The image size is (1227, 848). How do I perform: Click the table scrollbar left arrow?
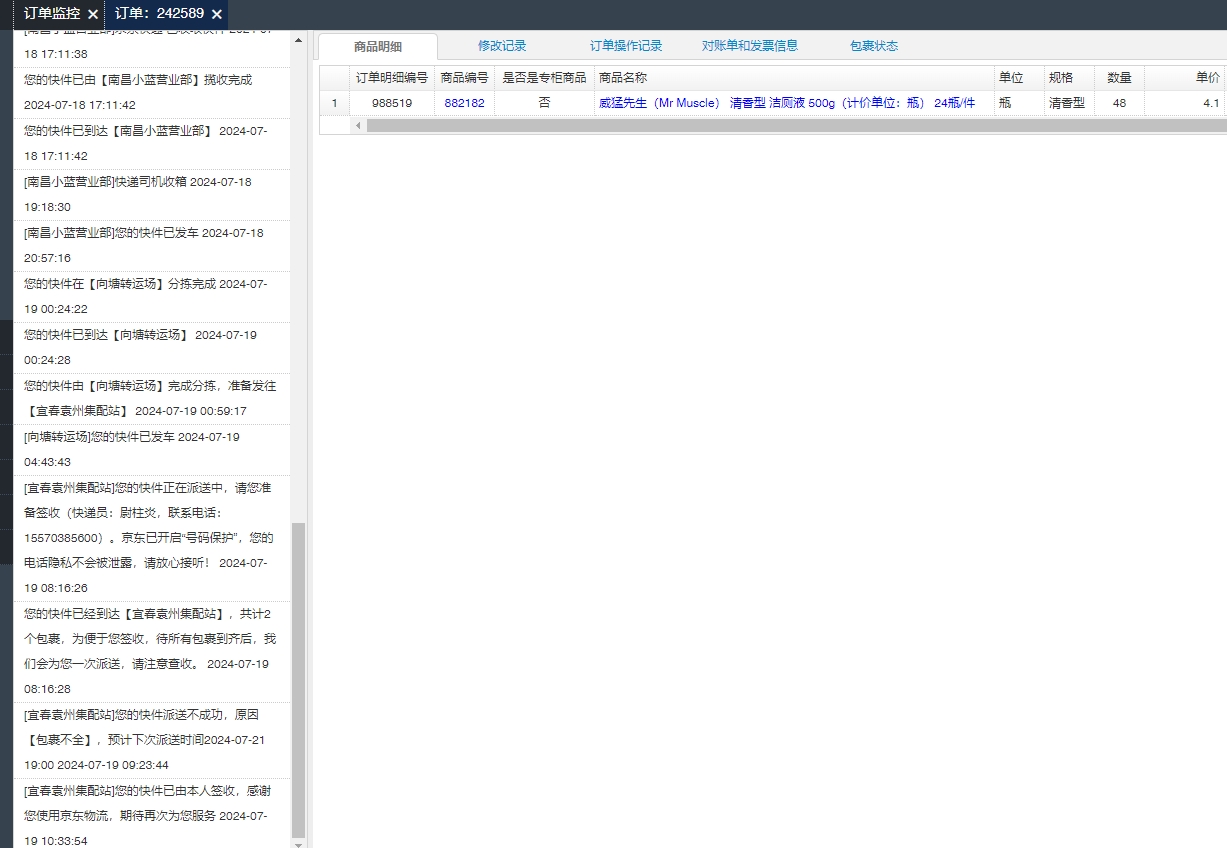click(358, 126)
